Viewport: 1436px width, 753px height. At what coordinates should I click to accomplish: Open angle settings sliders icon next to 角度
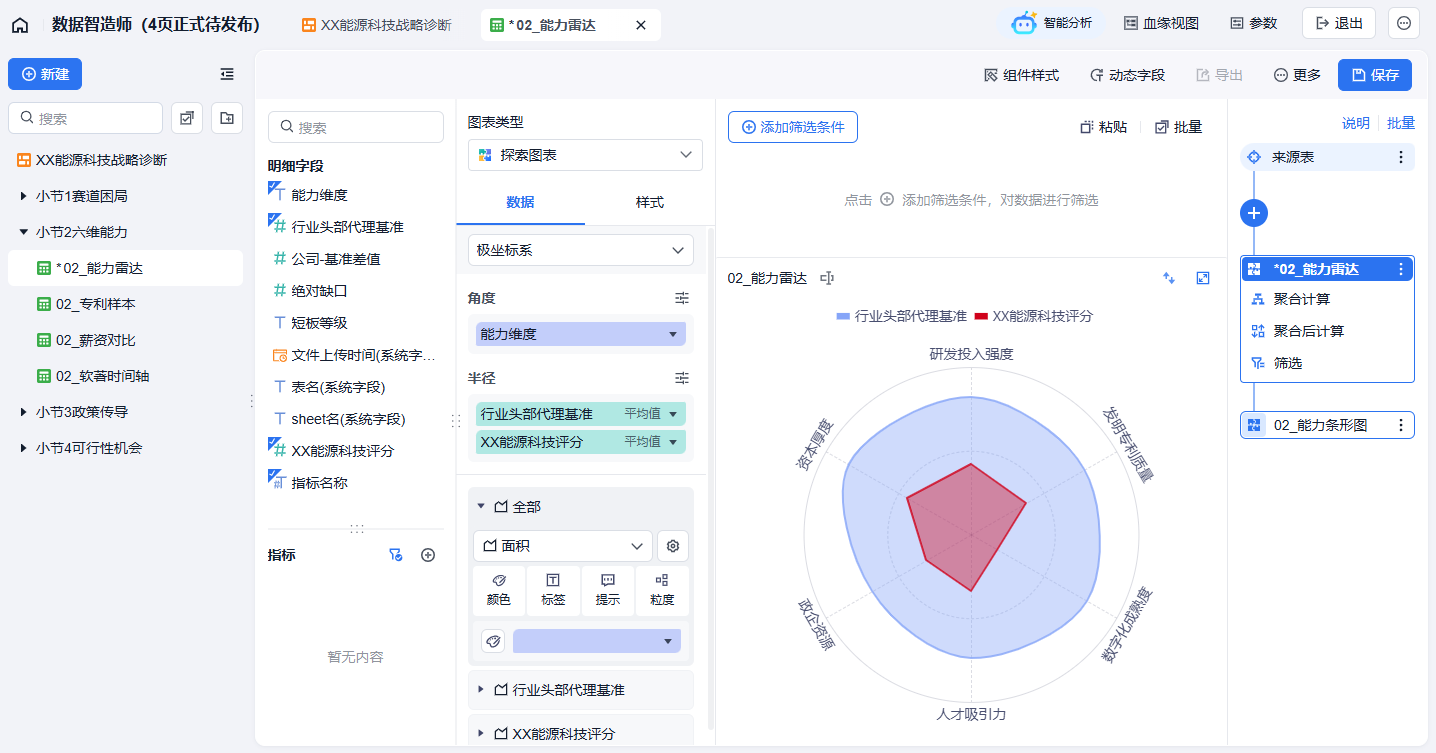click(682, 298)
